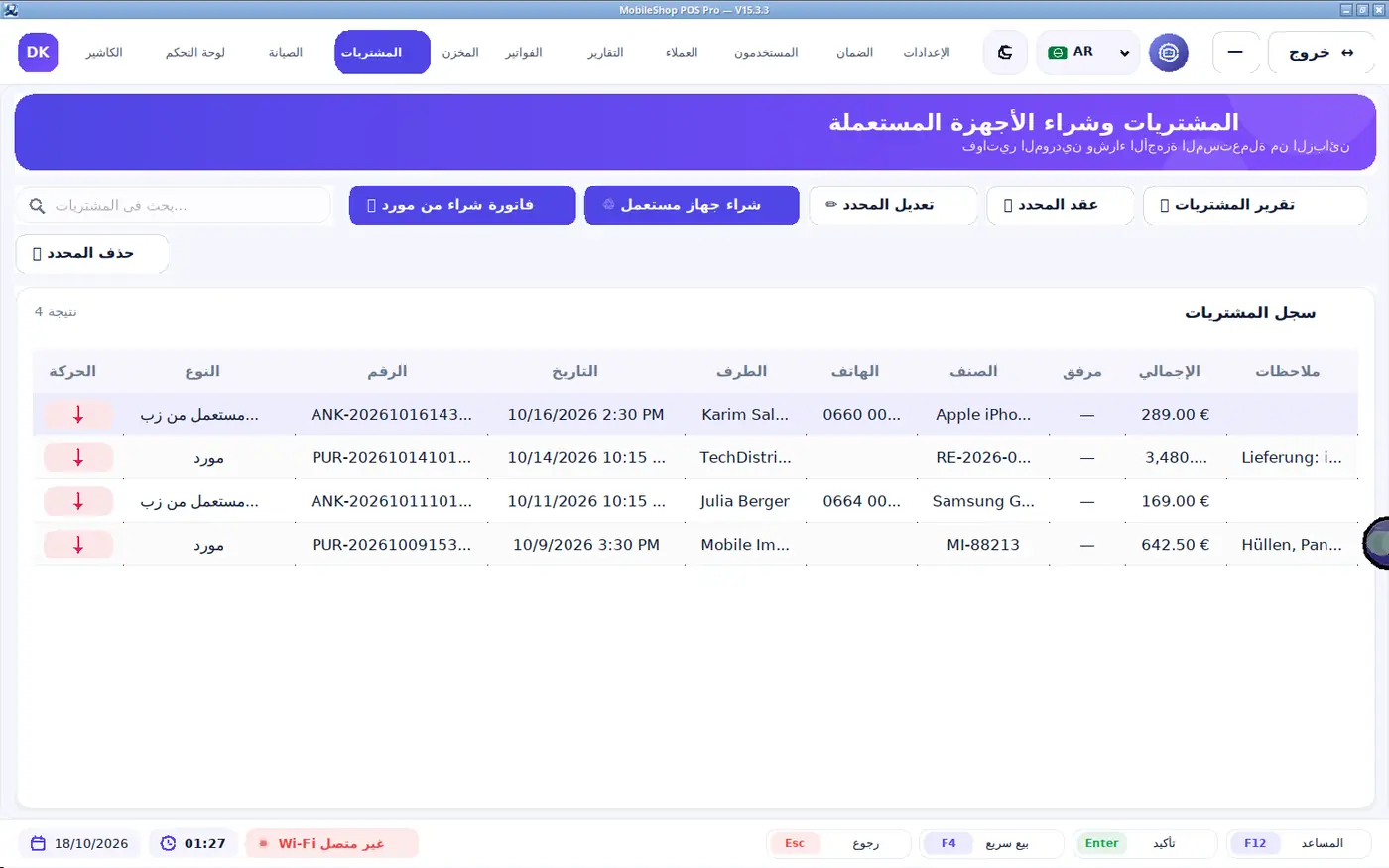Click the Lieferung: i... notes cell
This screenshot has height=868, width=1389.
coord(1292,458)
